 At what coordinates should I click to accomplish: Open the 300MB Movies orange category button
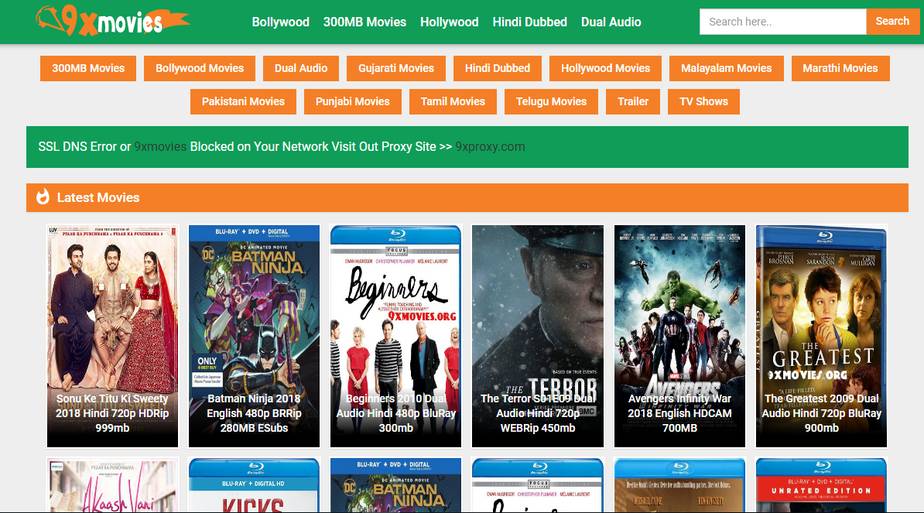[x=88, y=68]
